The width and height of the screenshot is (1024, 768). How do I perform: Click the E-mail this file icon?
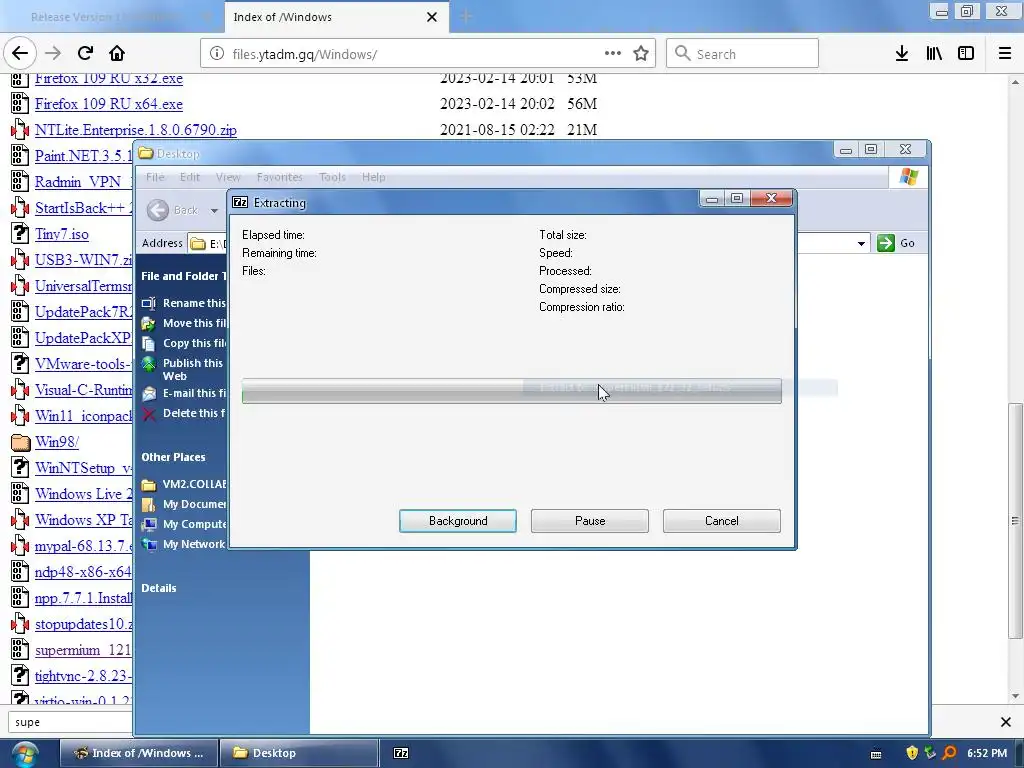149,393
